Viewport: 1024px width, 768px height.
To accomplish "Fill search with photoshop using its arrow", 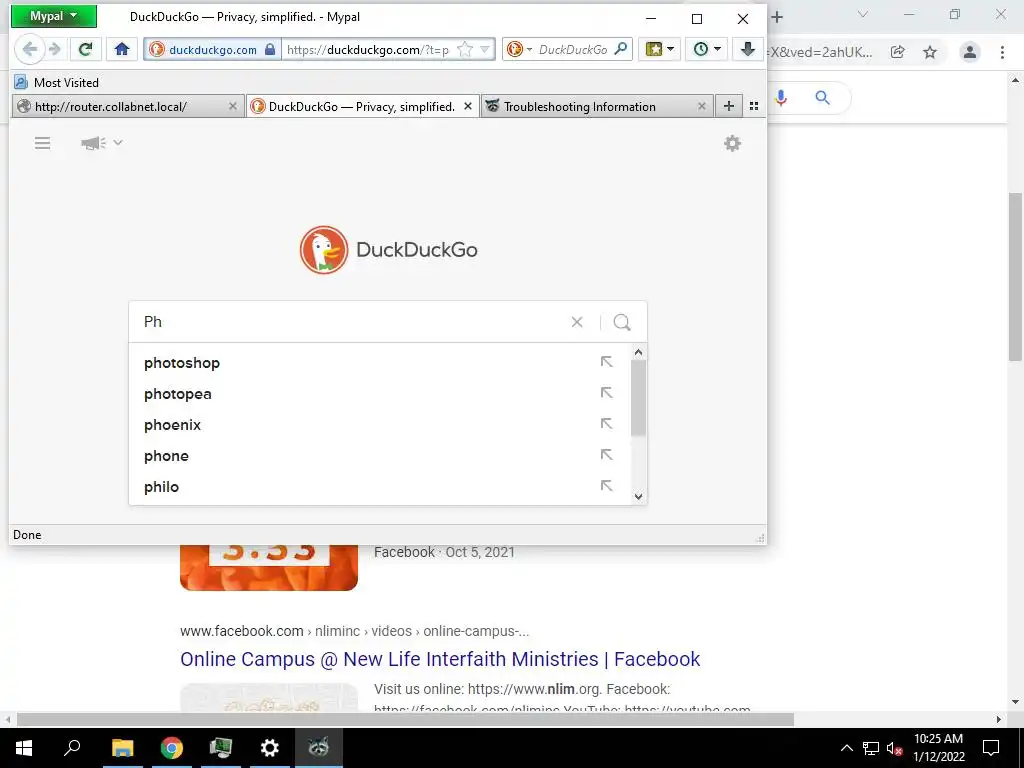I will coord(606,362).
